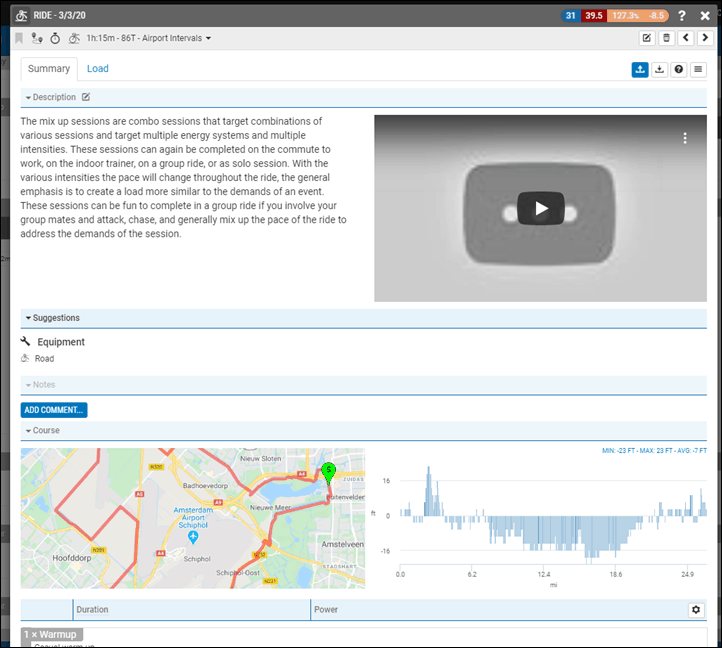Image resolution: width=722 pixels, height=648 pixels.
Task: Go to previous workout arrow
Action: coord(686,38)
